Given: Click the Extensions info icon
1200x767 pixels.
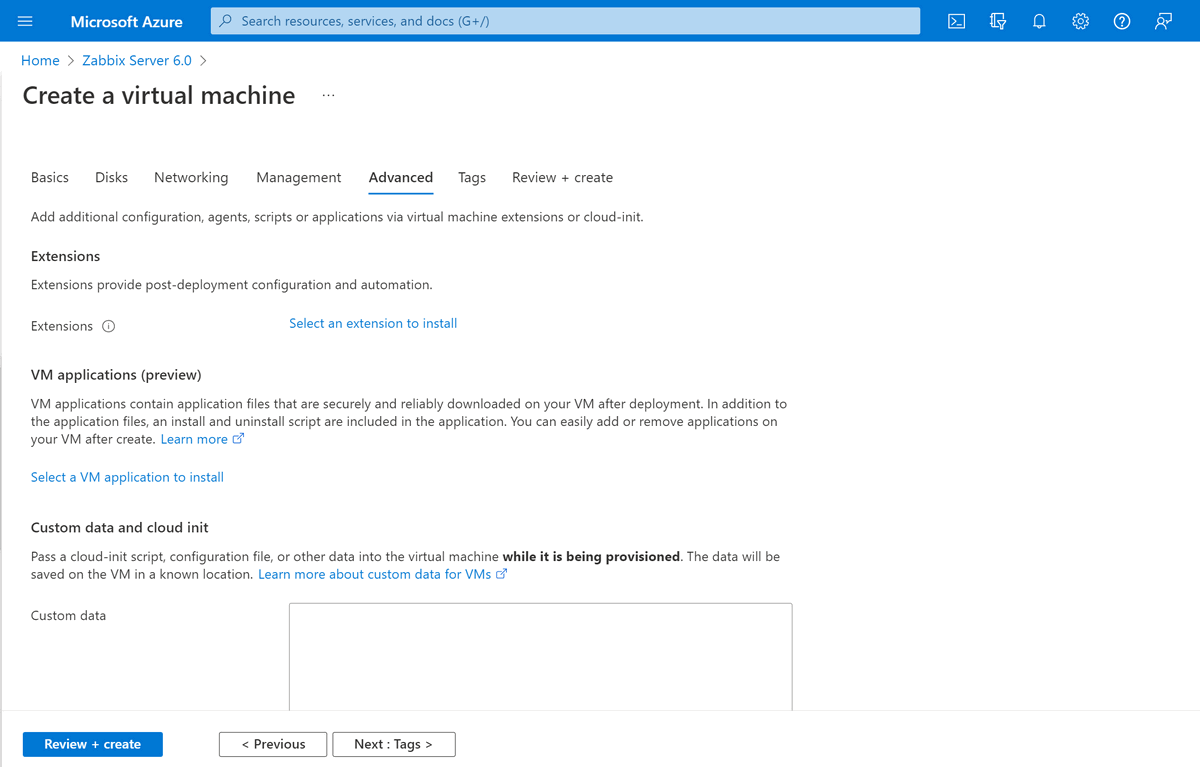Looking at the screenshot, I should pos(109,326).
